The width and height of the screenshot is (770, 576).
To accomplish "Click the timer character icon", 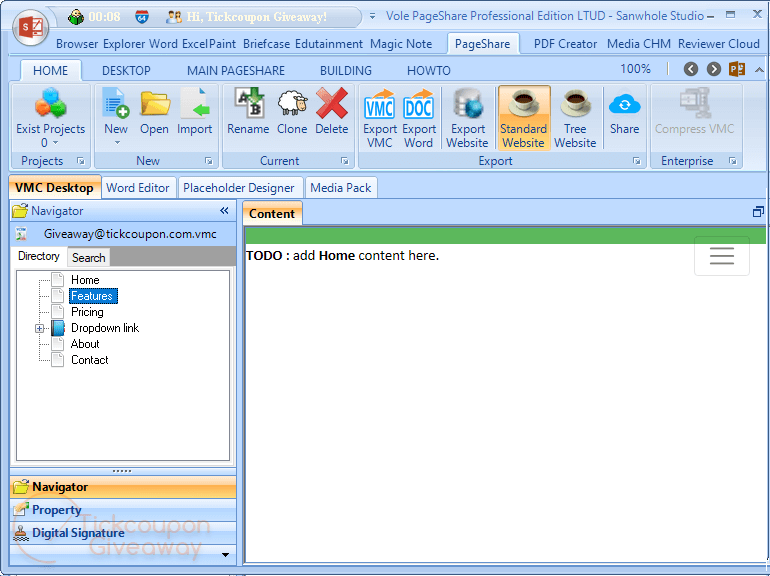I will point(76,17).
